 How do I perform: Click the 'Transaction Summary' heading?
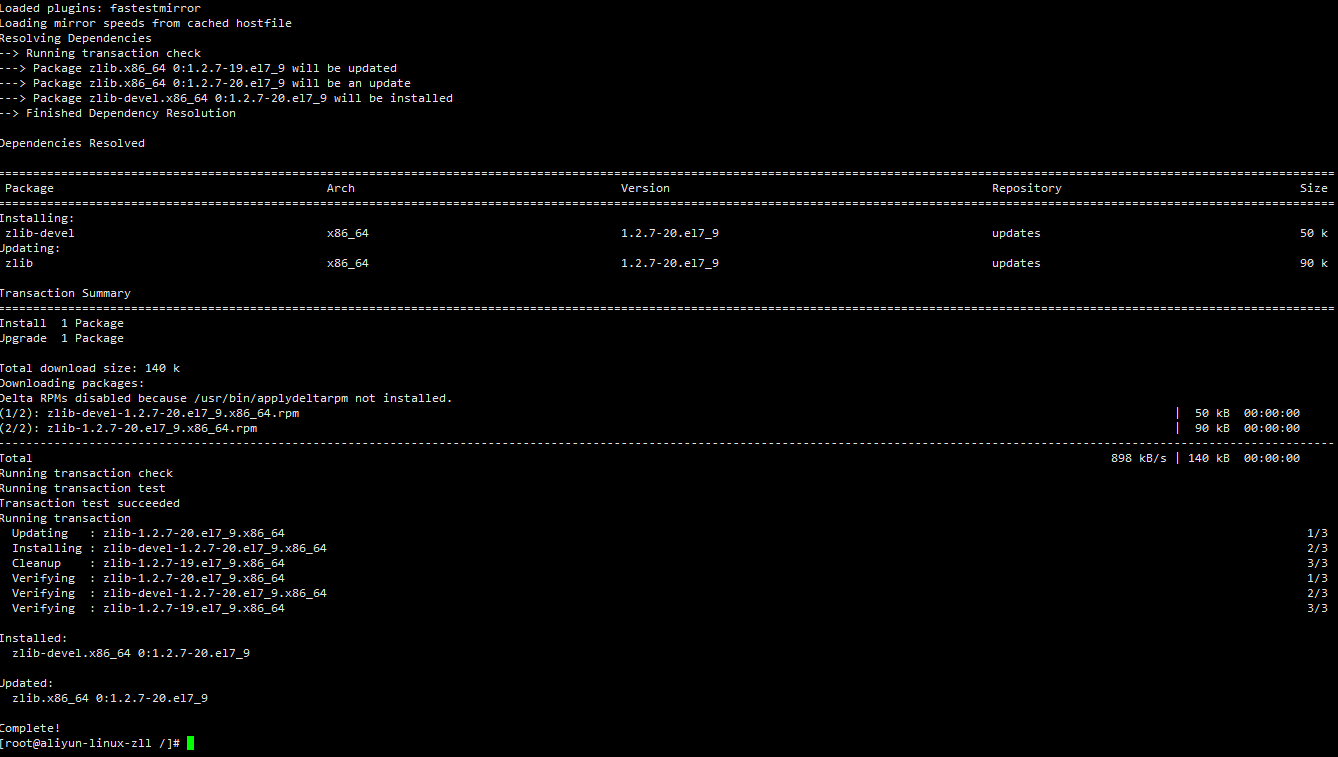pyautogui.click(x=65, y=293)
